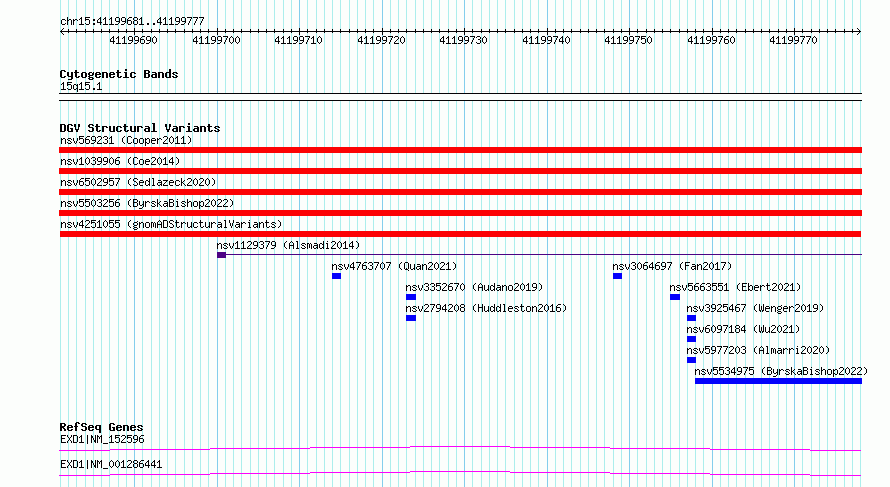Click ruler position 41199750
Image resolution: width=890 pixels, height=487 pixels.
(x=629, y=40)
